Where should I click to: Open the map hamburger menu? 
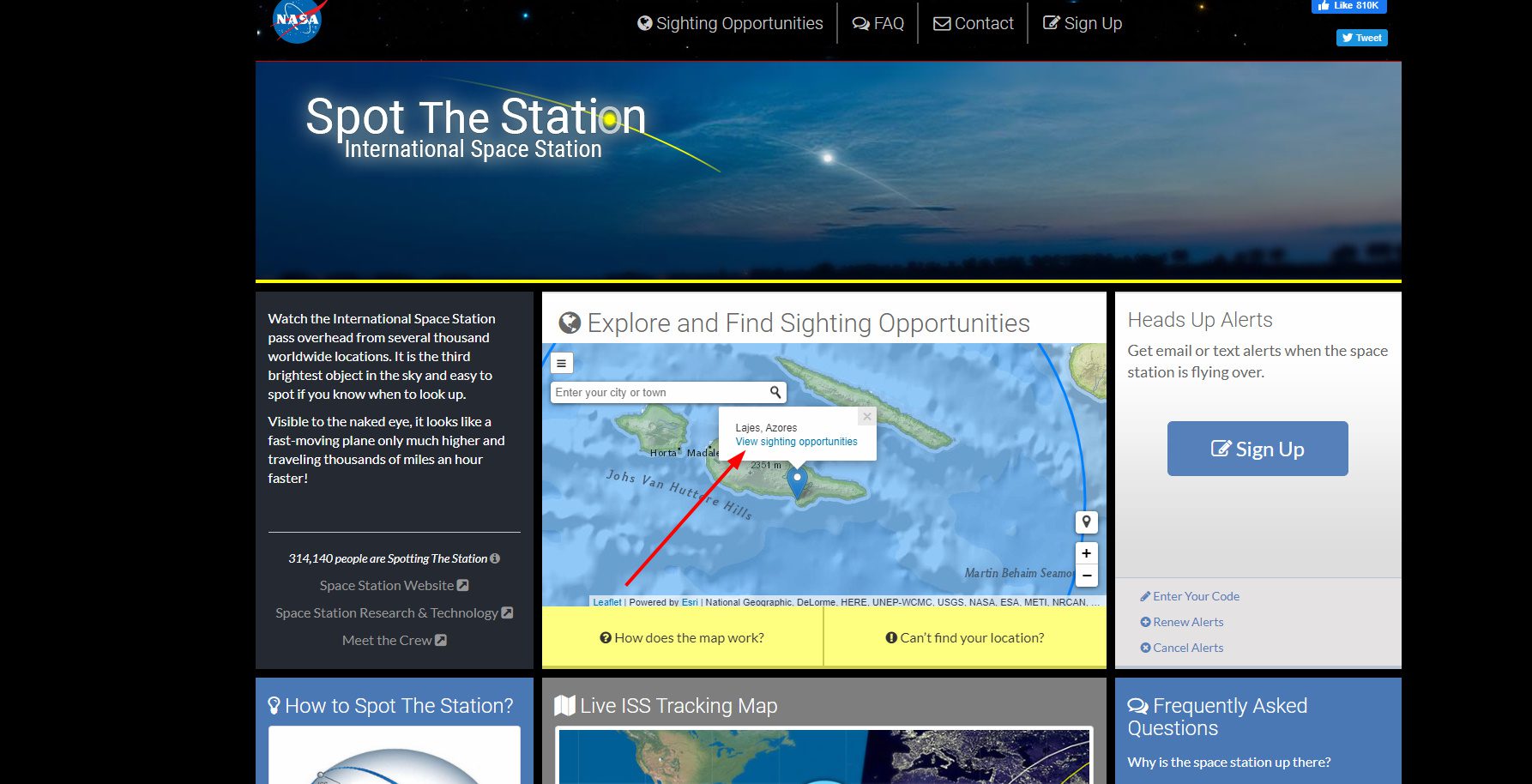(562, 363)
